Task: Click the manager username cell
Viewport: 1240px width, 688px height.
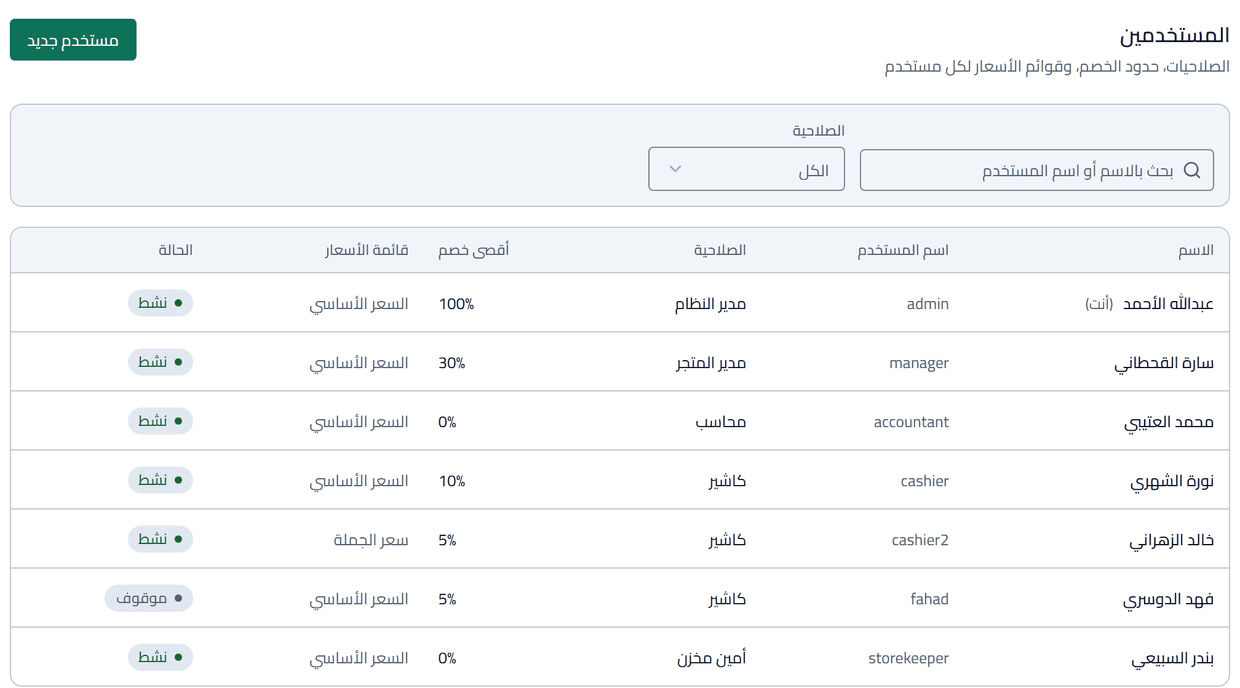Action: 919,363
